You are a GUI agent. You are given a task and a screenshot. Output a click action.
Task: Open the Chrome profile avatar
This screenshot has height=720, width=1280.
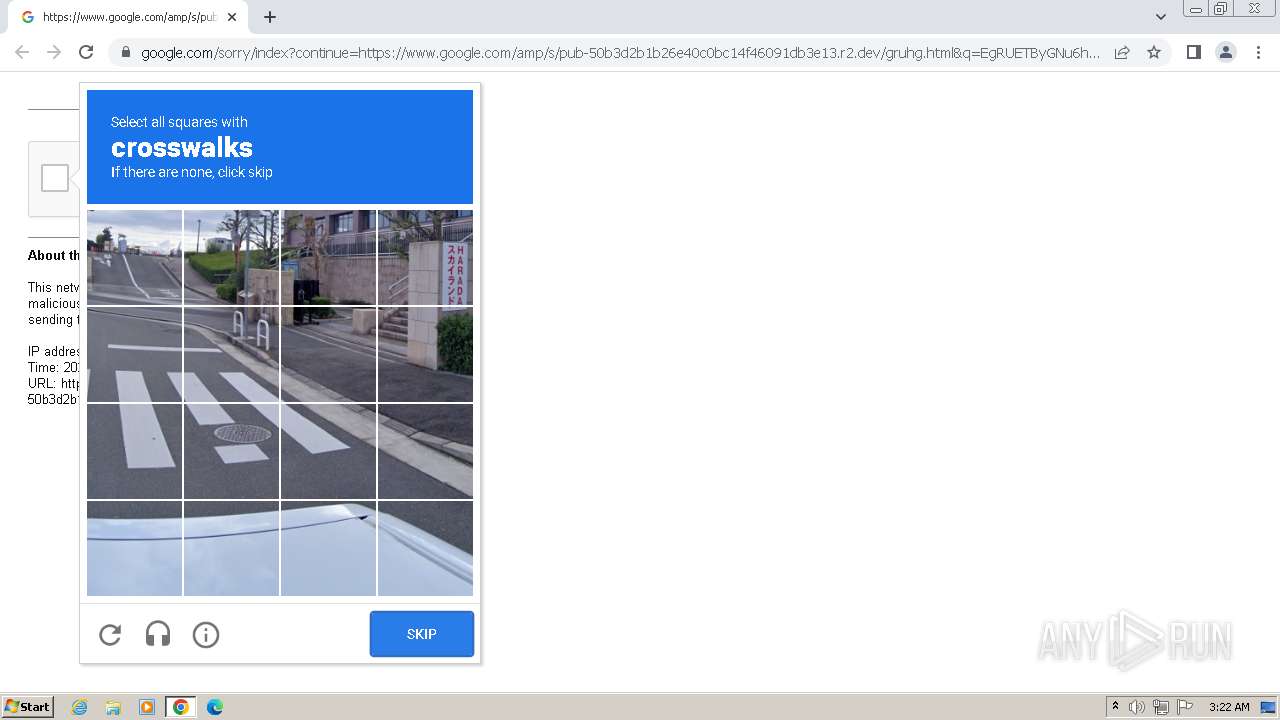click(1226, 52)
